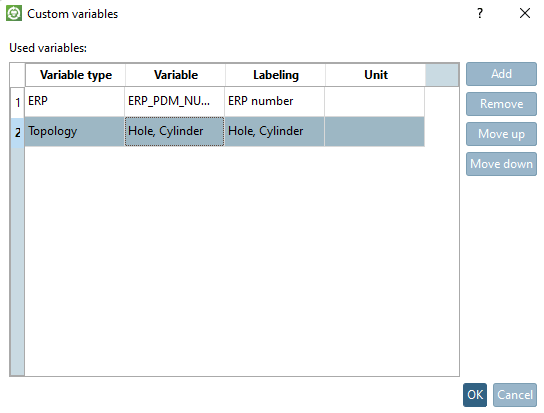544x413 pixels.
Task: Cancel the dialog
Action: (x=515, y=395)
